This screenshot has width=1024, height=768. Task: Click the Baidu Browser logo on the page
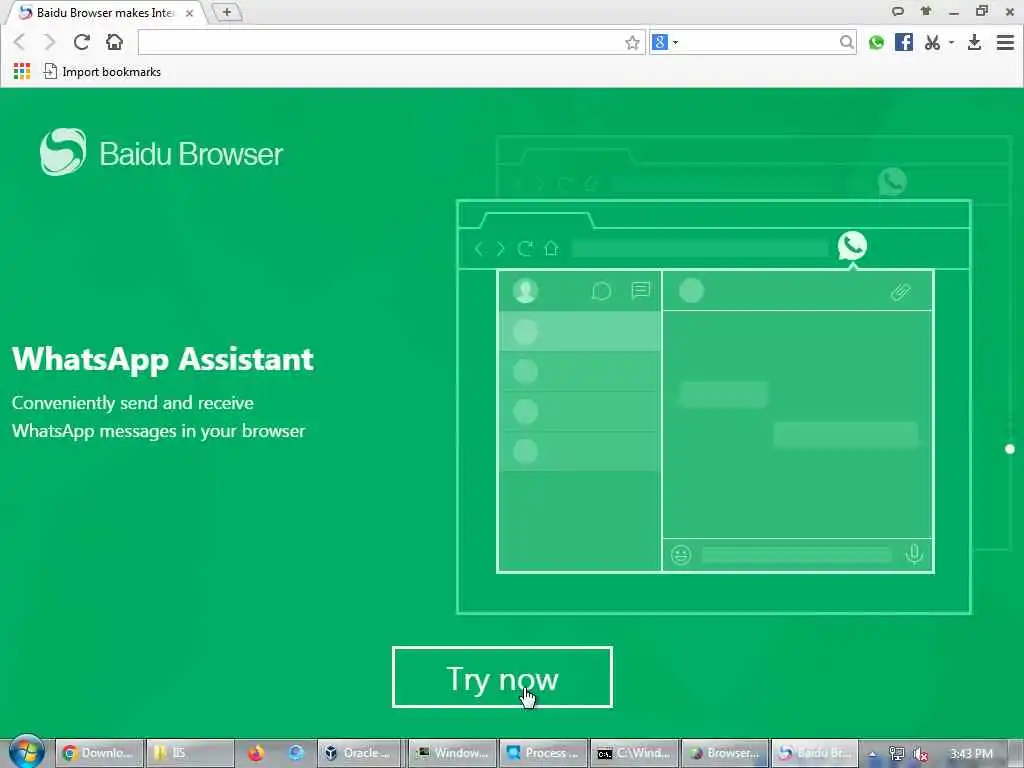coord(161,153)
